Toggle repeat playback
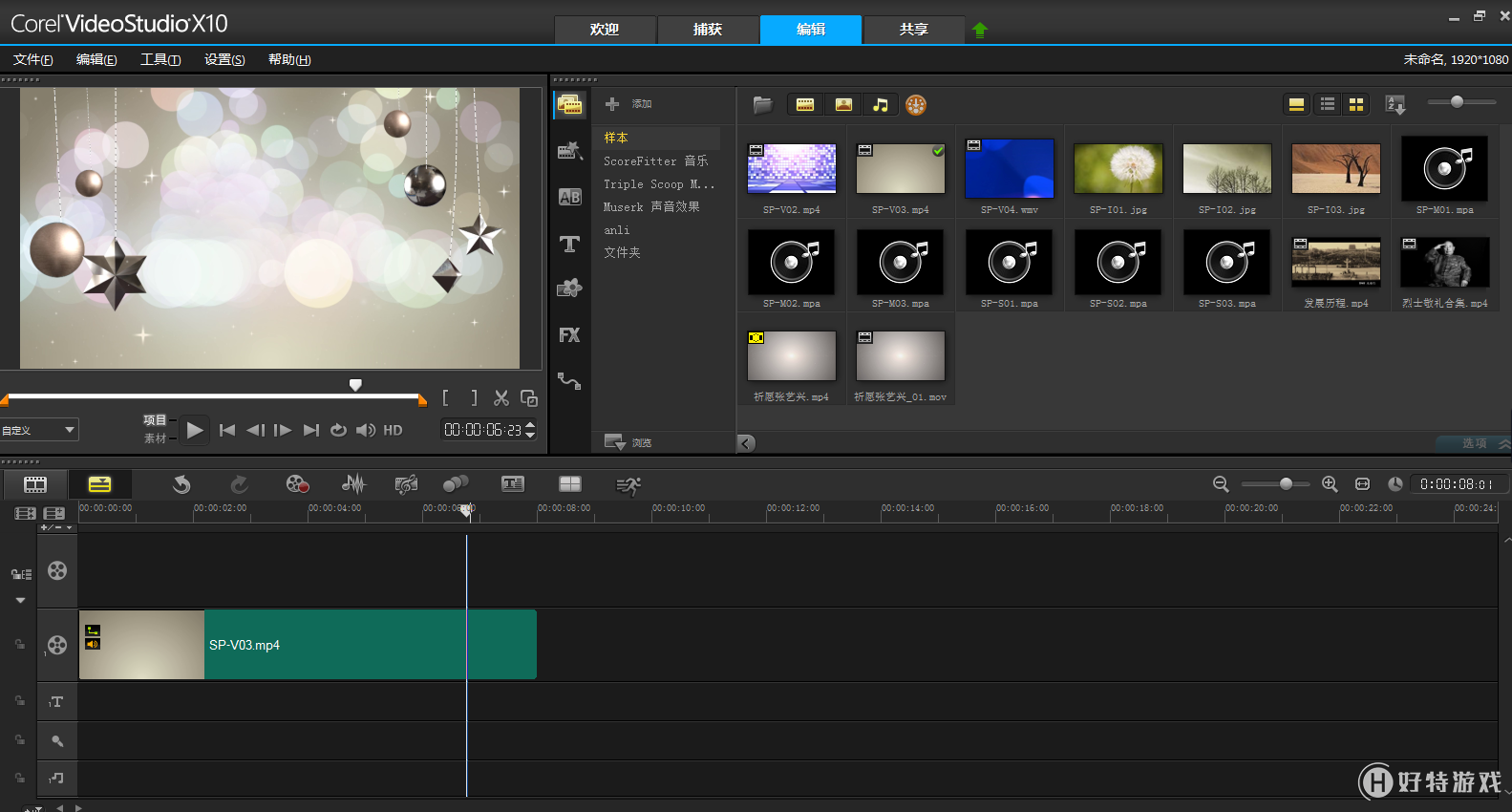Viewport: 1512px width, 812px height. [338, 430]
